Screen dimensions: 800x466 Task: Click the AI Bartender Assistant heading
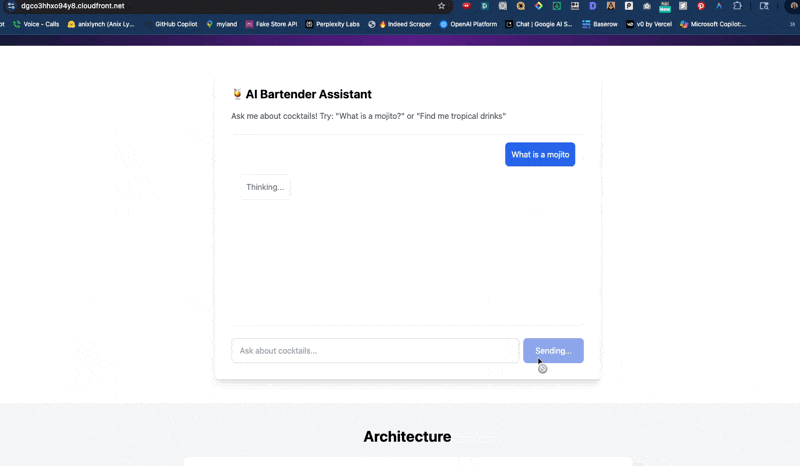308,94
